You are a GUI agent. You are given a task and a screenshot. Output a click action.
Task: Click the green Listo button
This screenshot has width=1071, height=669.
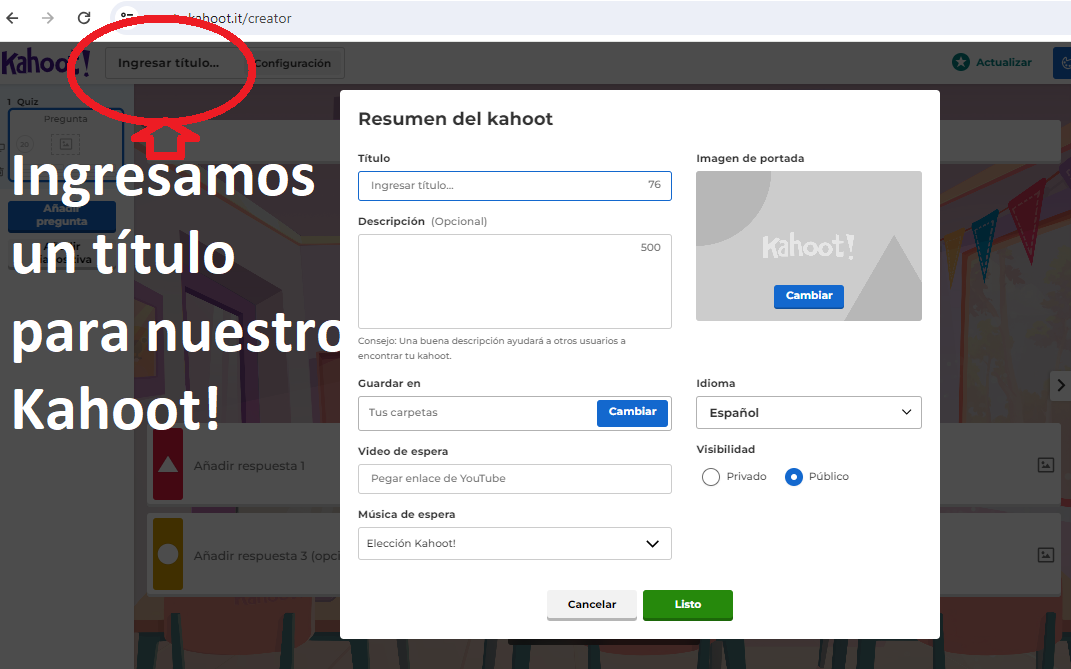(688, 605)
